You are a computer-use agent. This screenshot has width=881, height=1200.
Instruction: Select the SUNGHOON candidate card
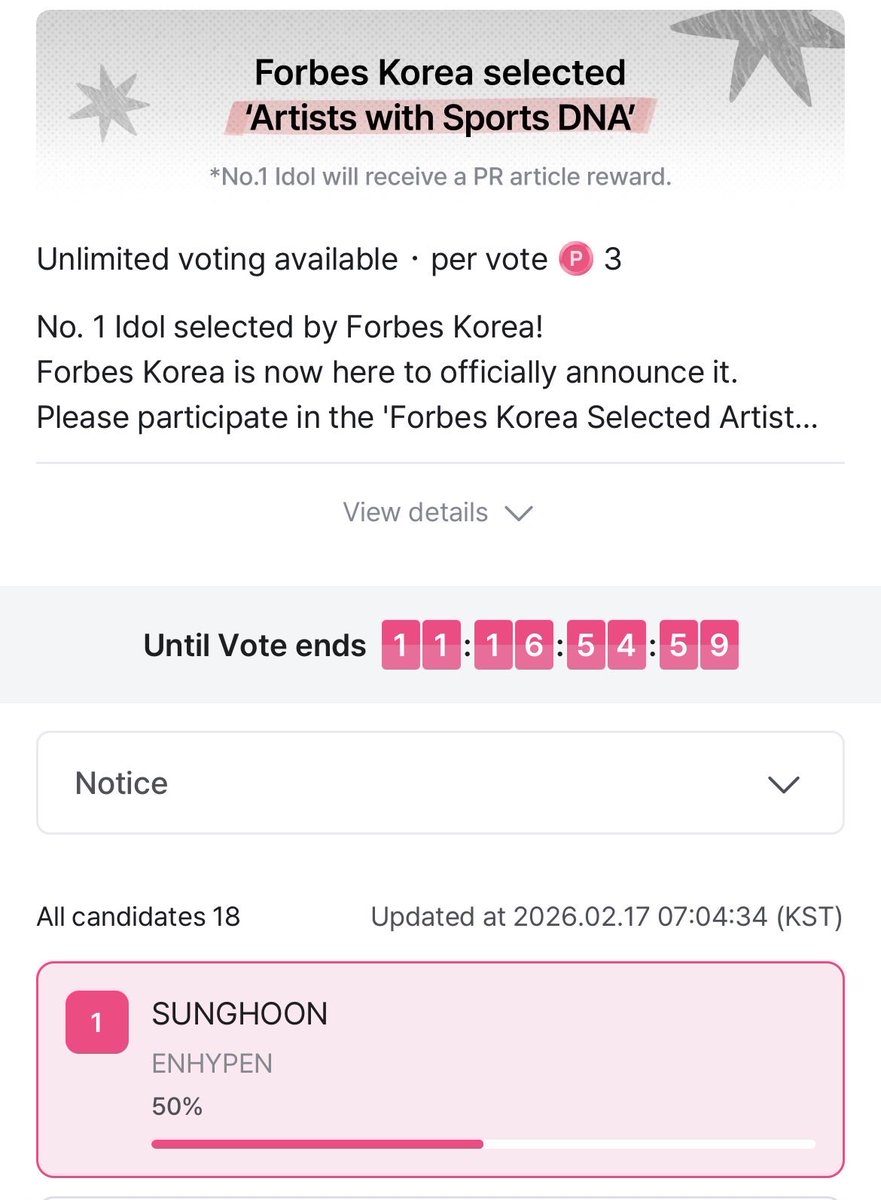(440, 1069)
